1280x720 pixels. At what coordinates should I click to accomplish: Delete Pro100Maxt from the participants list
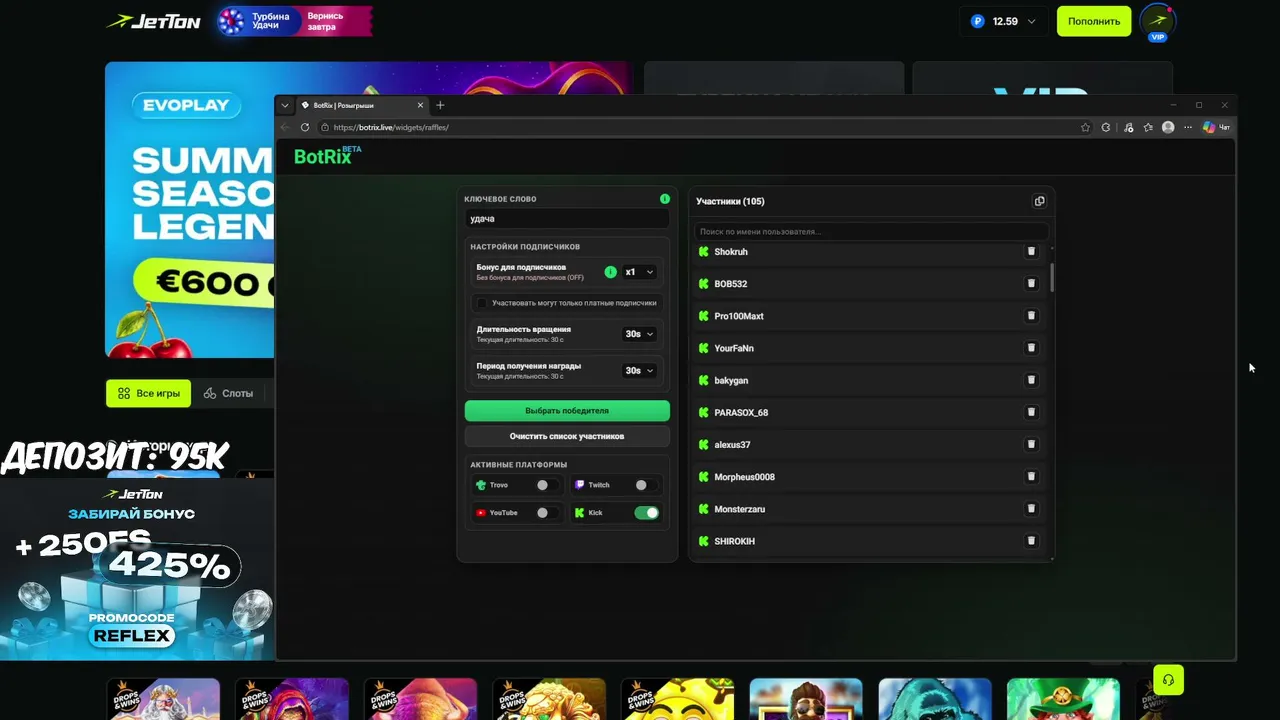(1031, 316)
